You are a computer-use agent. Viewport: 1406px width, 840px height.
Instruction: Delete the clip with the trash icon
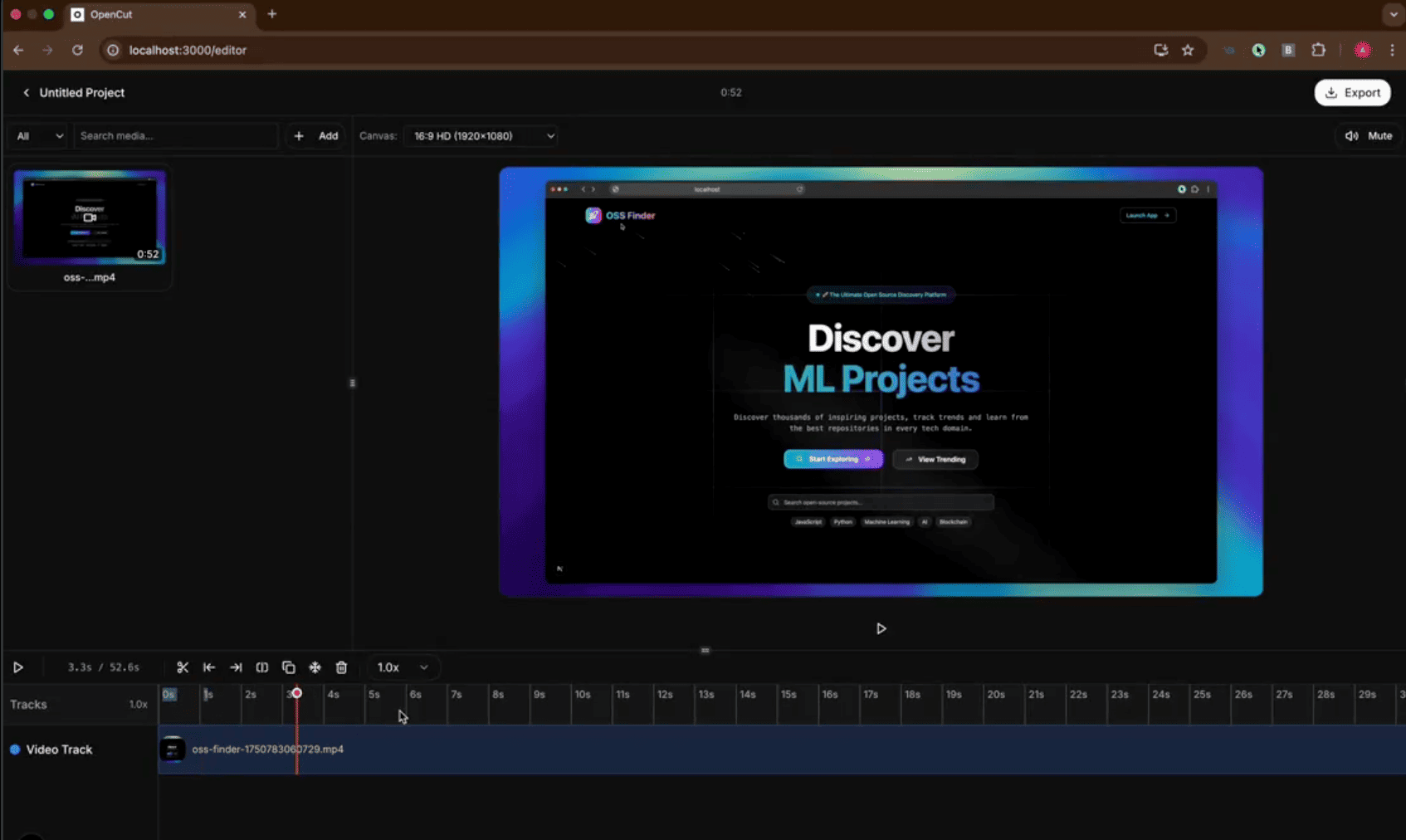pyautogui.click(x=341, y=667)
